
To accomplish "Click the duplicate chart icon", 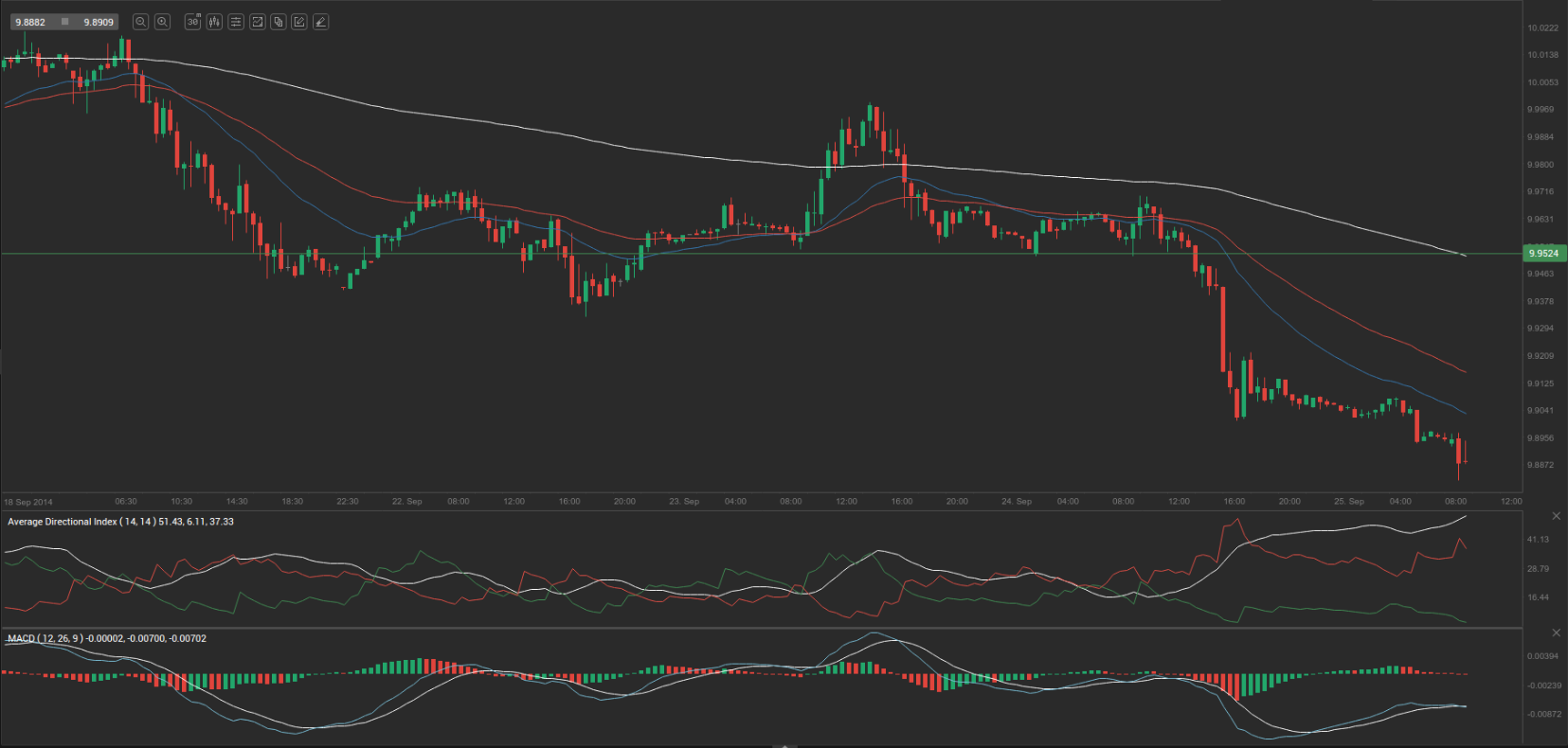I will click(x=279, y=22).
